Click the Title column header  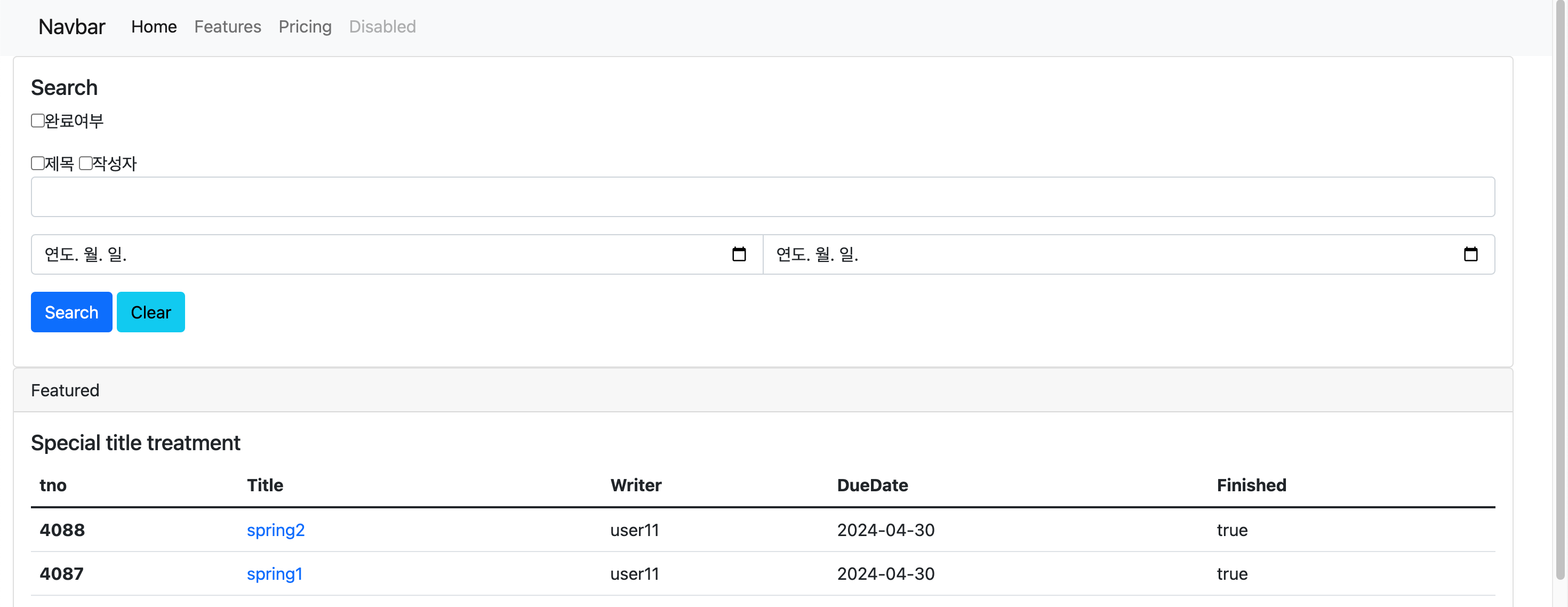pos(265,485)
